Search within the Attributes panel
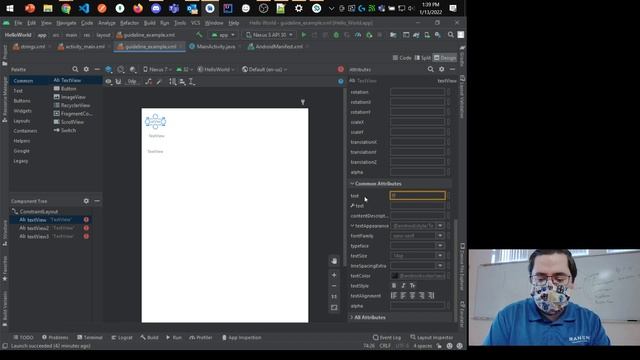Image resolution: width=640 pixels, height=360 pixels. click(x=431, y=69)
